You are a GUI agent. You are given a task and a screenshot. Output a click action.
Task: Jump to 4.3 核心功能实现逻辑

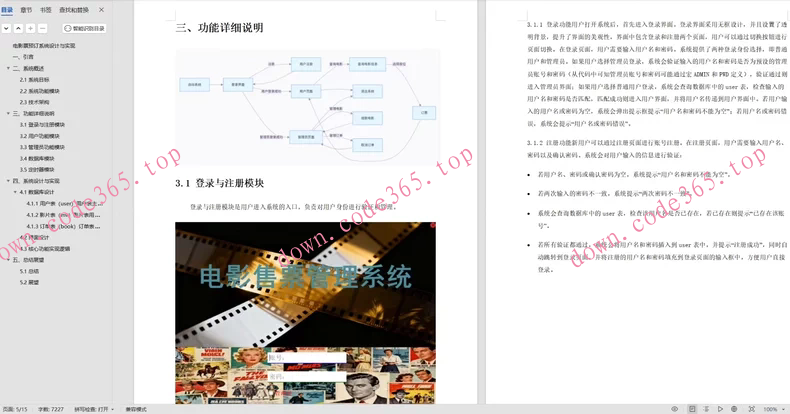45,248
